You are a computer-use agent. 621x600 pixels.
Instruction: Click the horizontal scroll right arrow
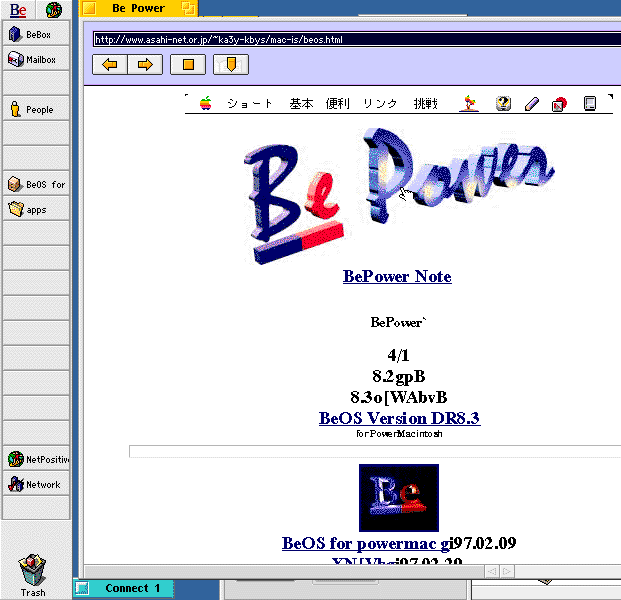(507, 571)
